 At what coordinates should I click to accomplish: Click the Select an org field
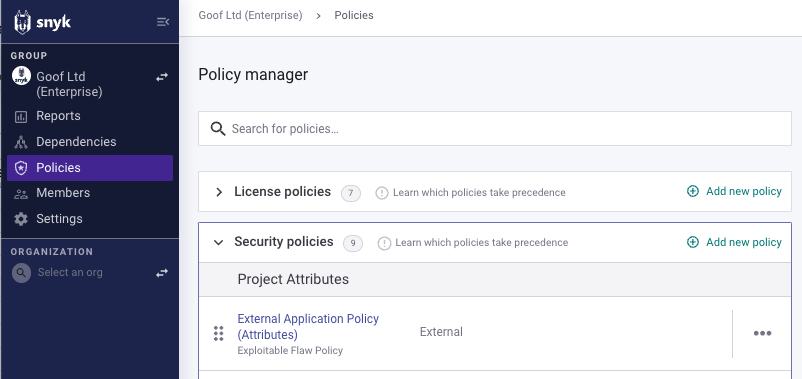coord(70,273)
